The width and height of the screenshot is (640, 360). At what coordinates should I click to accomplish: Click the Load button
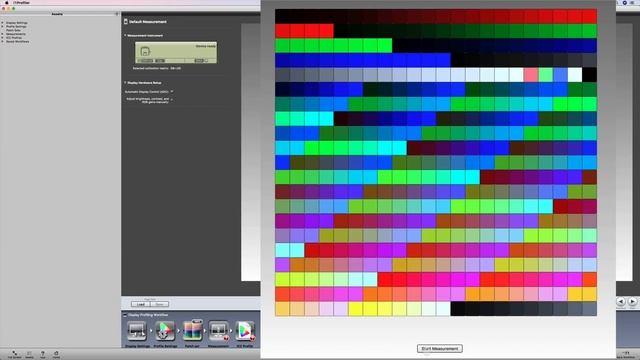[x=140, y=304]
